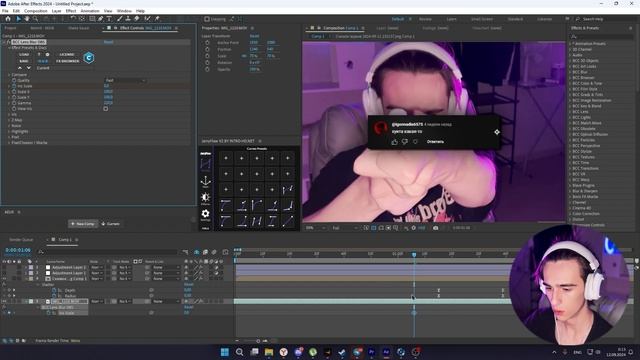Select the Pen tool
Image resolution: width=640 pixels, height=360 pixels.
100,19
